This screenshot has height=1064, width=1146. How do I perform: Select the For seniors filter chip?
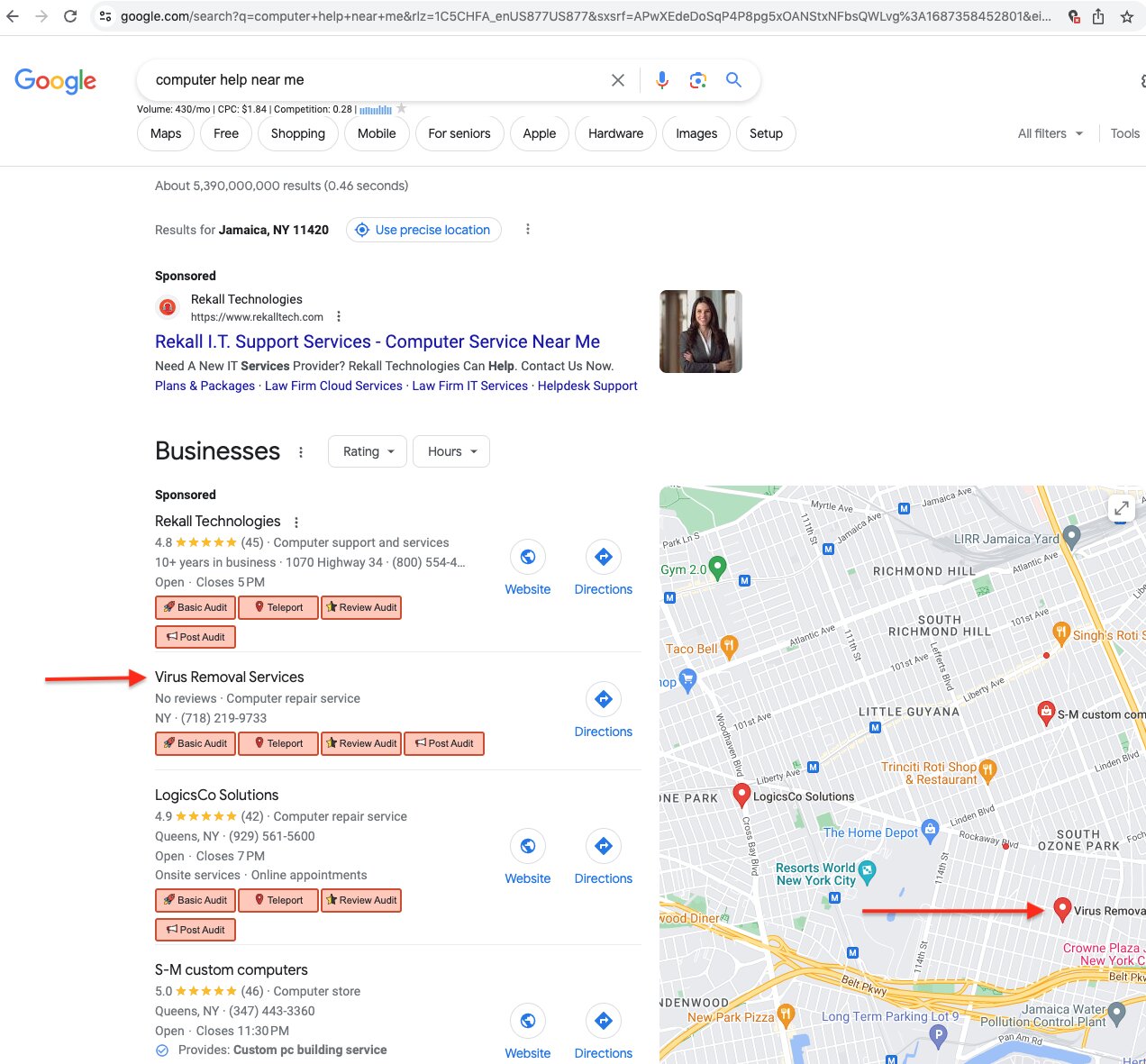coord(459,133)
